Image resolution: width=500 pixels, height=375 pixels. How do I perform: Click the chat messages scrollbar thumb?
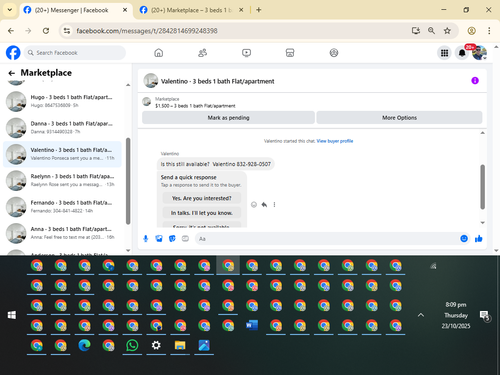pos(482,187)
